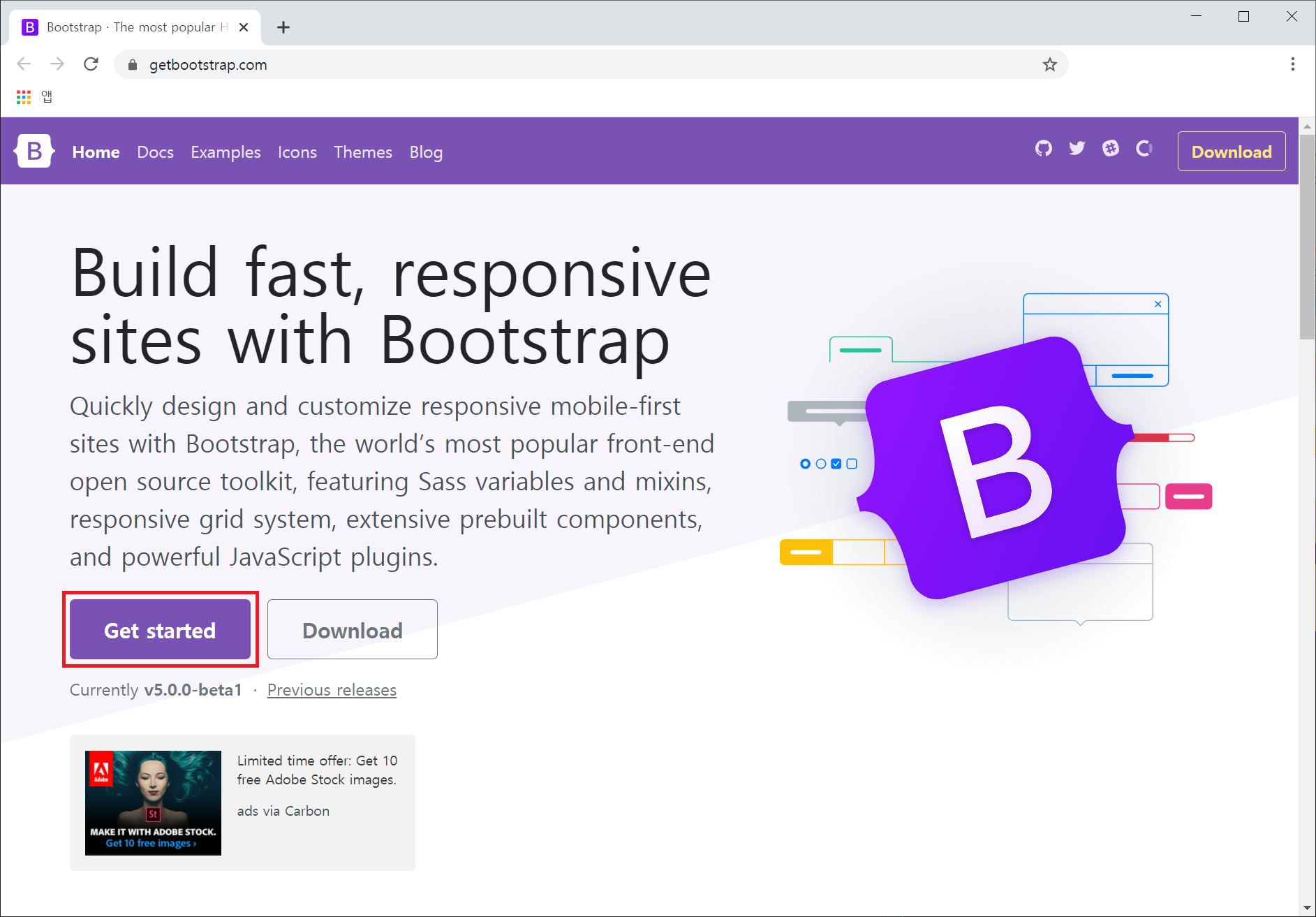Open the ads via Carbon link
Screen dimensions: 1316x917
tap(283, 811)
